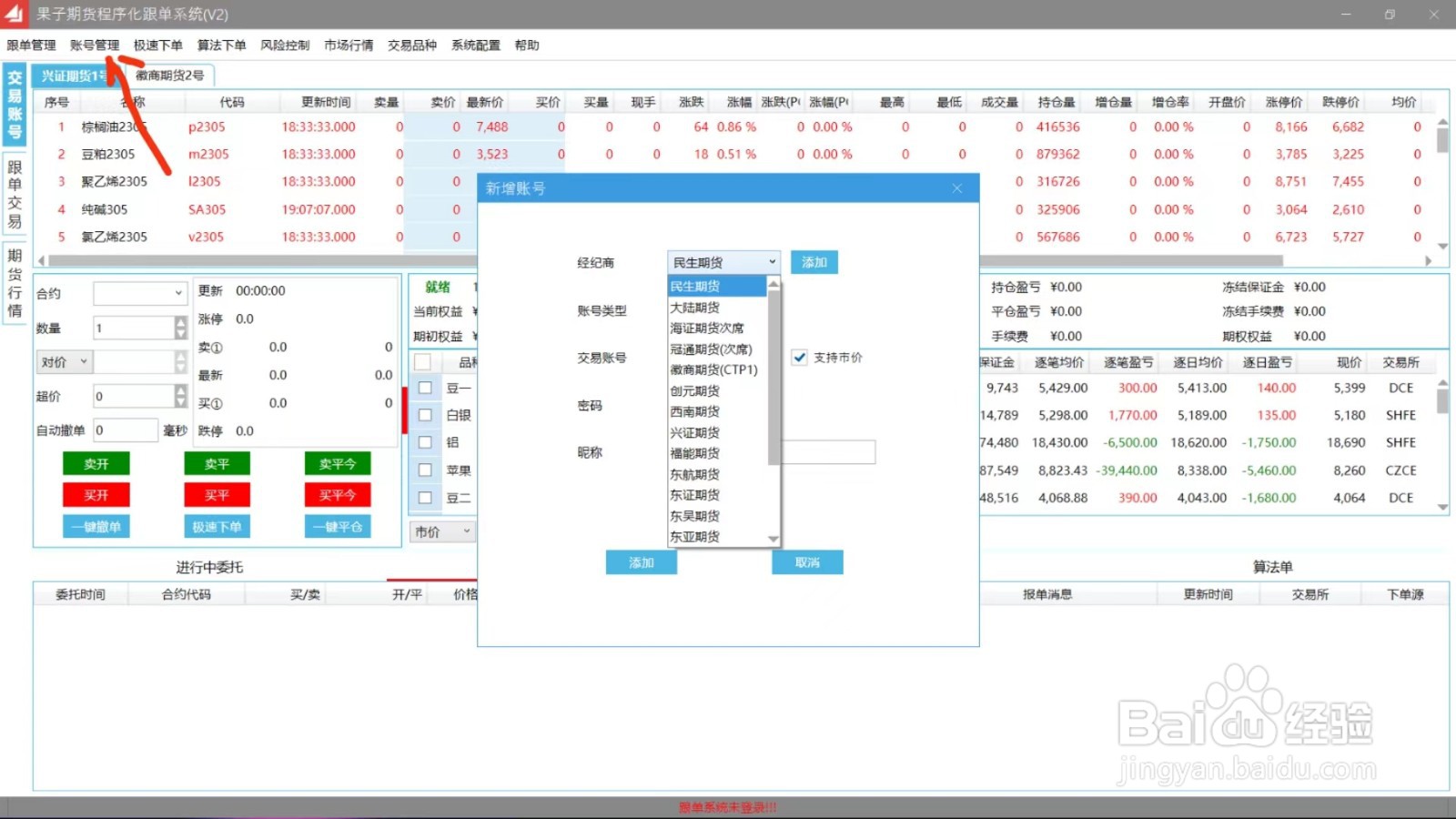Check the 白银 row checkbox
The height and width of the screenshot is (819, 1456).
(424, 415)
